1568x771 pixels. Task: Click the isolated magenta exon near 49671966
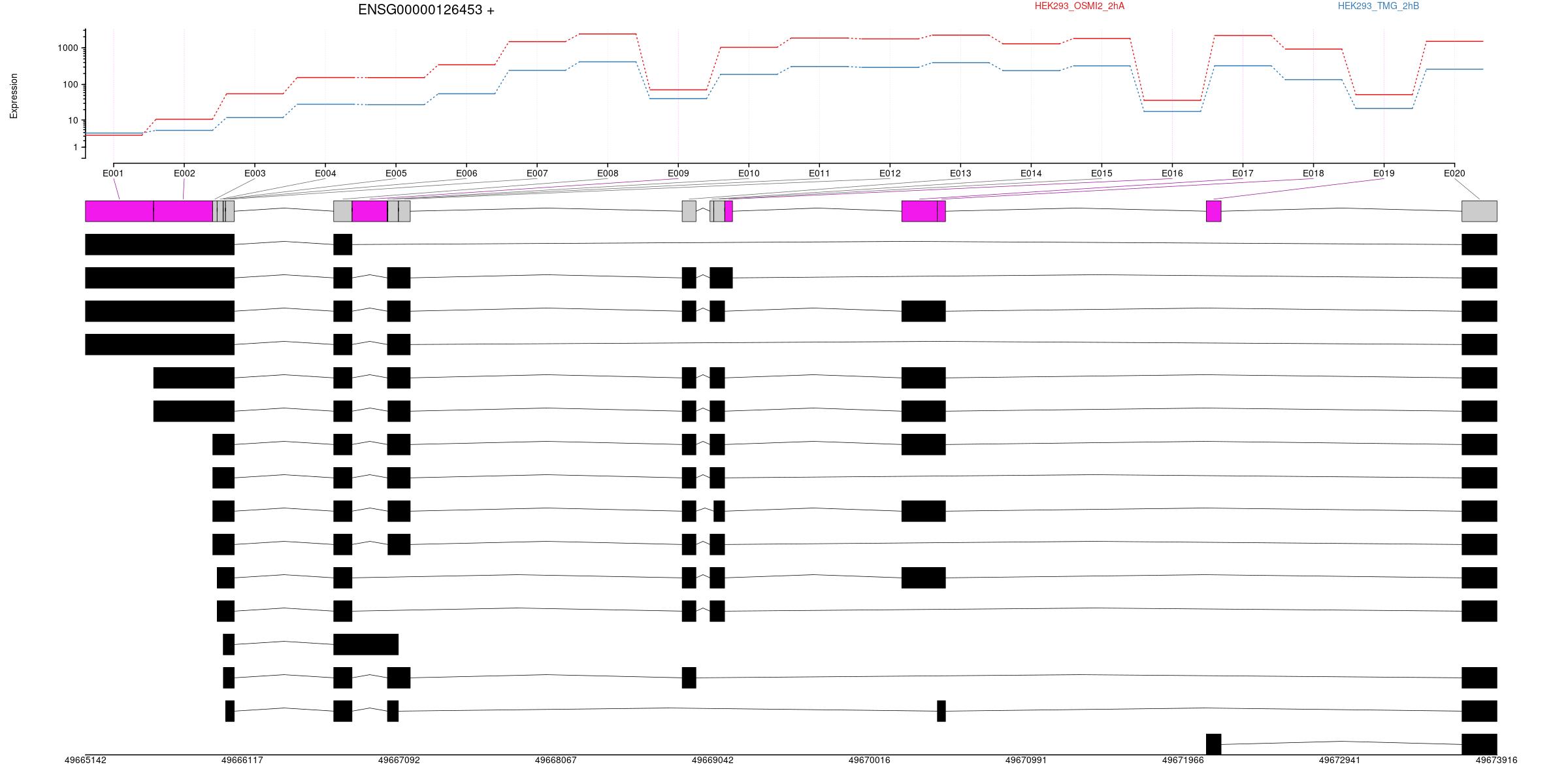pos(1213,211)
